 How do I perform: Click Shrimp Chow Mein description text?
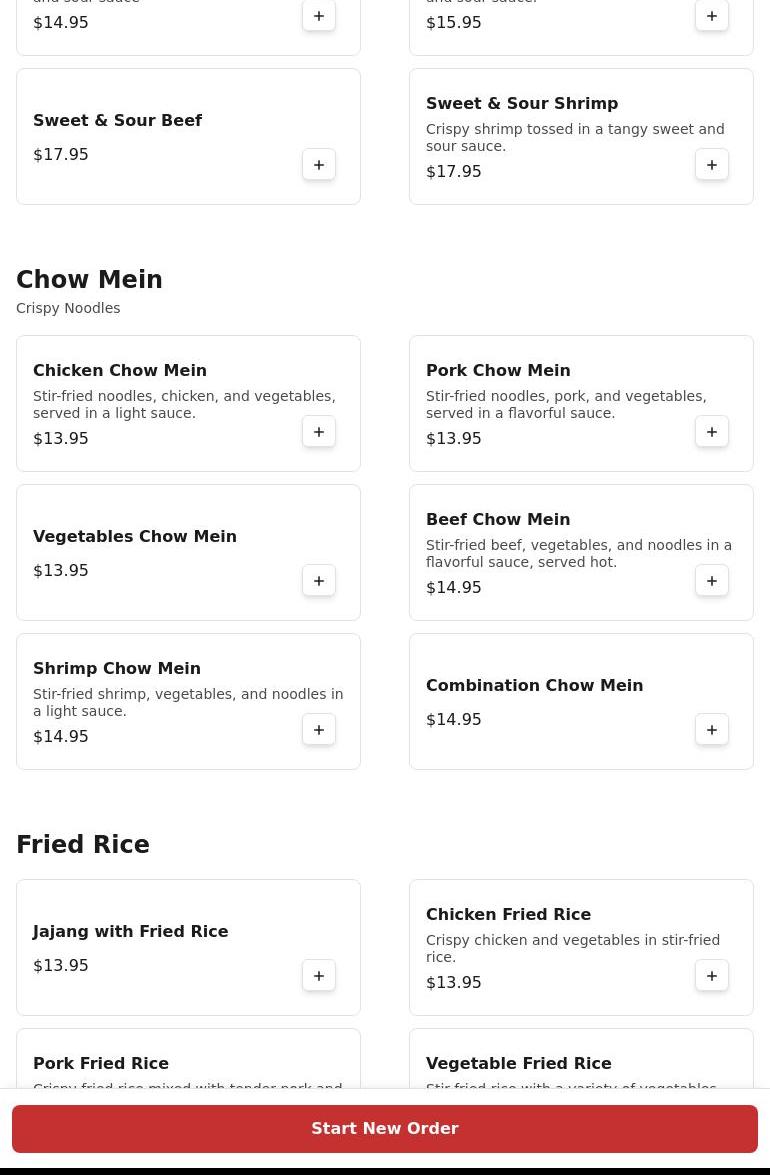point(188,702)
